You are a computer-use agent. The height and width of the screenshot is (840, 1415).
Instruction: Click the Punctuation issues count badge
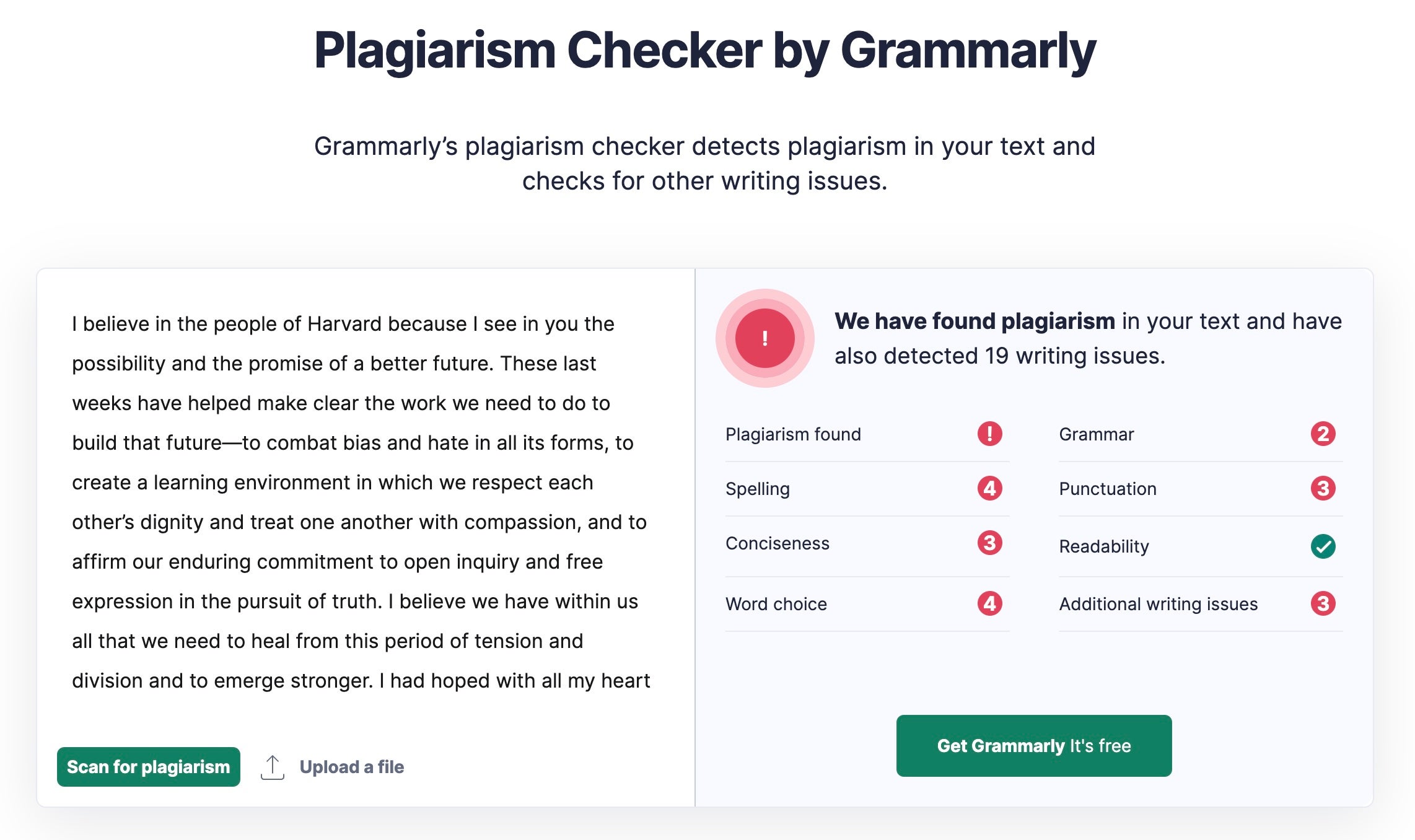tap(1323, 488)
